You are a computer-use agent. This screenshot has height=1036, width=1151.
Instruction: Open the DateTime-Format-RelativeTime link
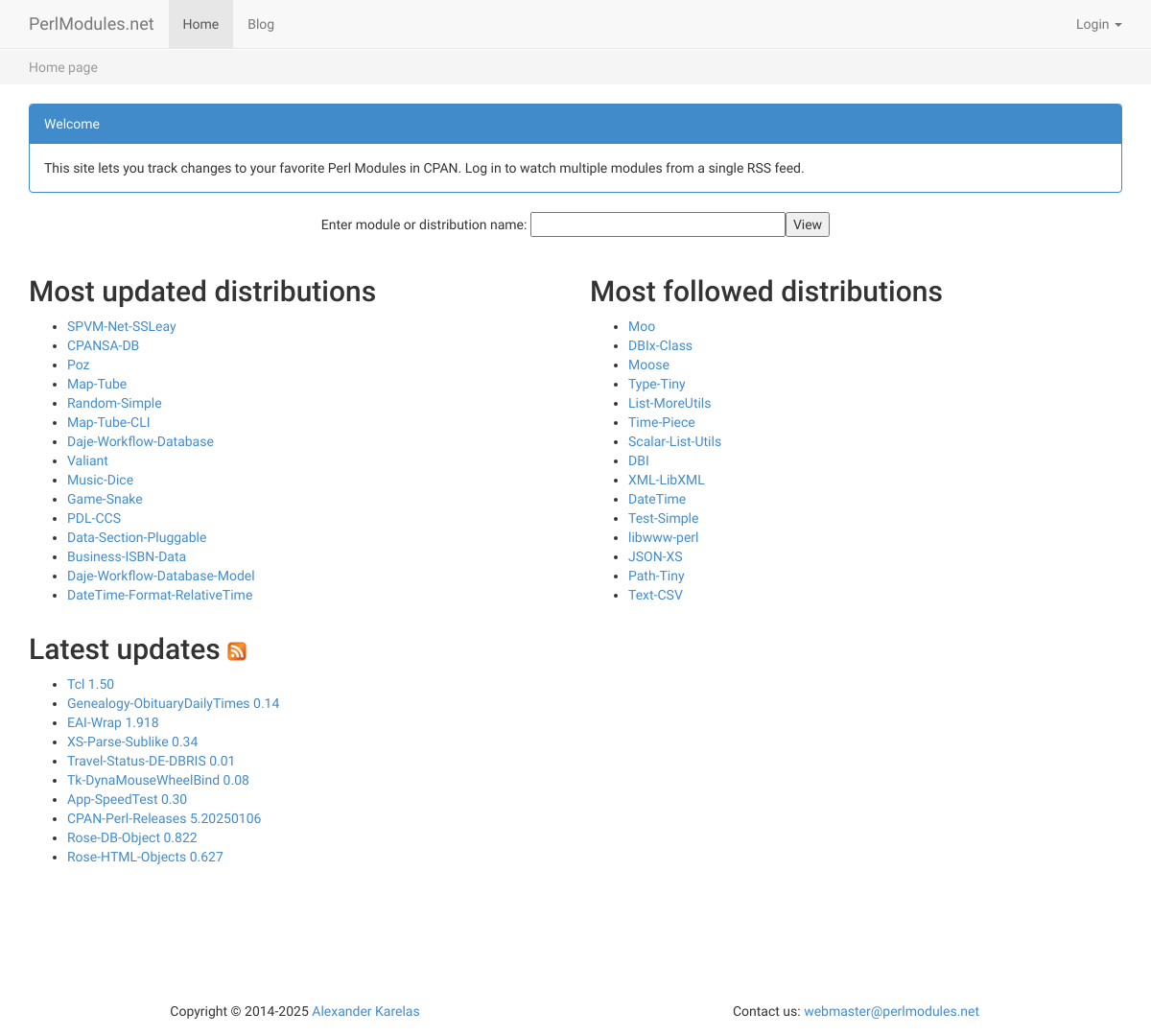(160, 595)
